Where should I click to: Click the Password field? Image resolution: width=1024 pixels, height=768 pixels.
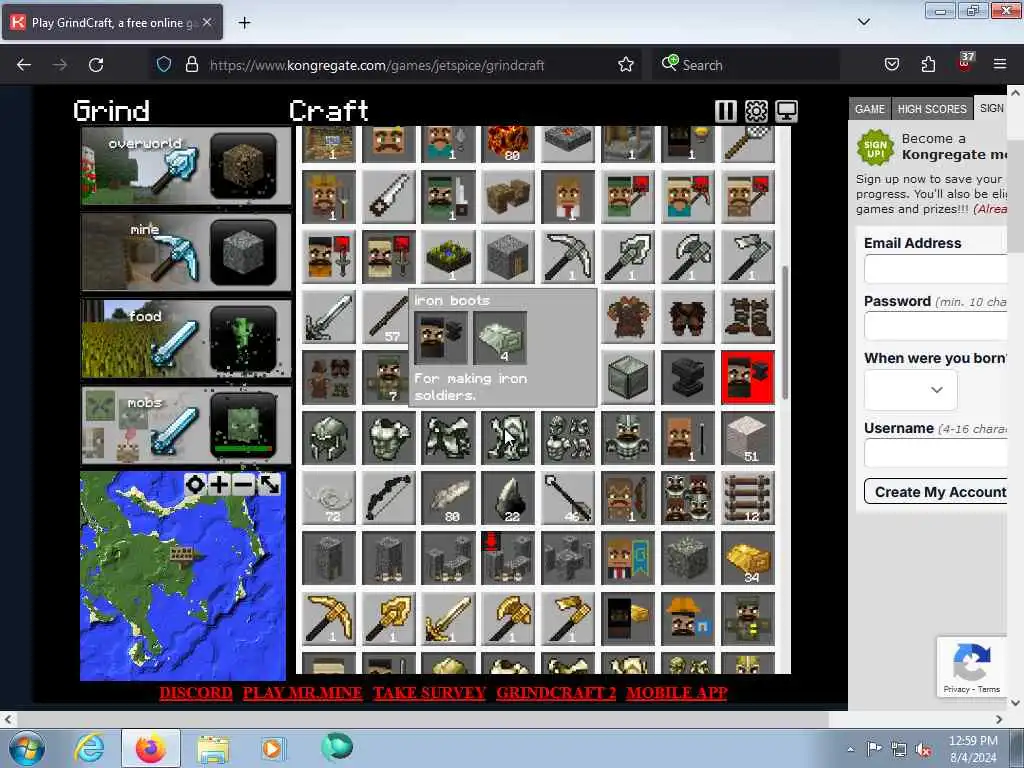coord(936,327)
